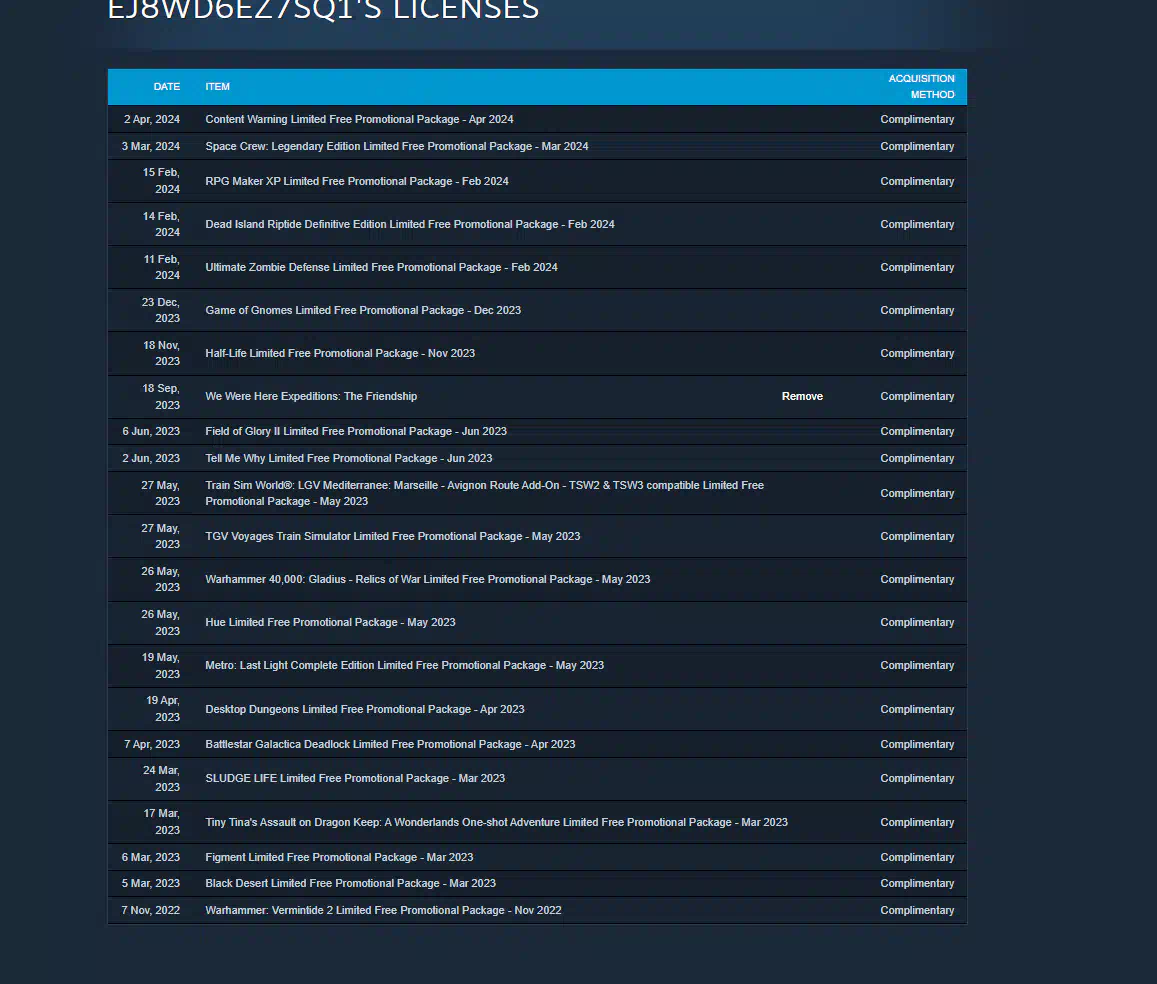Click Remove link for We Were Here Expeditions
The height and width of the screenshot is (984, 1157).
802,397
